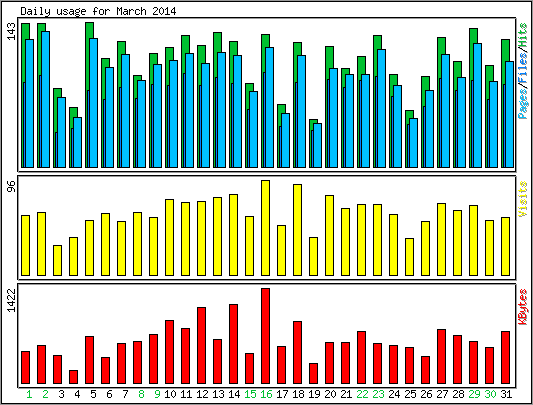Click the shortest red KBytes bar for day 4
Screen dimensions: 533x405
pyautogui.click(x=73, y=377)
